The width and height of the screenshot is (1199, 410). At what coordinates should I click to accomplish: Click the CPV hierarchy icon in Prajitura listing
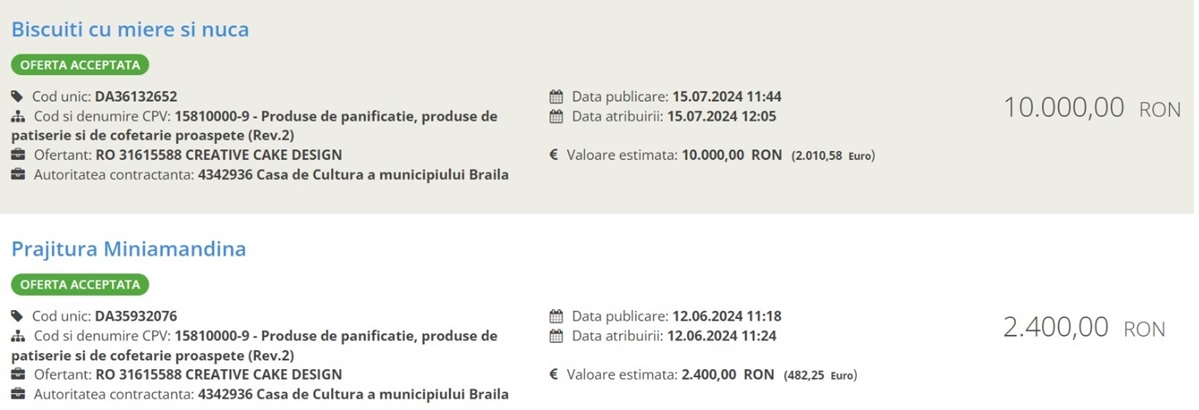[x=19, y=337]
